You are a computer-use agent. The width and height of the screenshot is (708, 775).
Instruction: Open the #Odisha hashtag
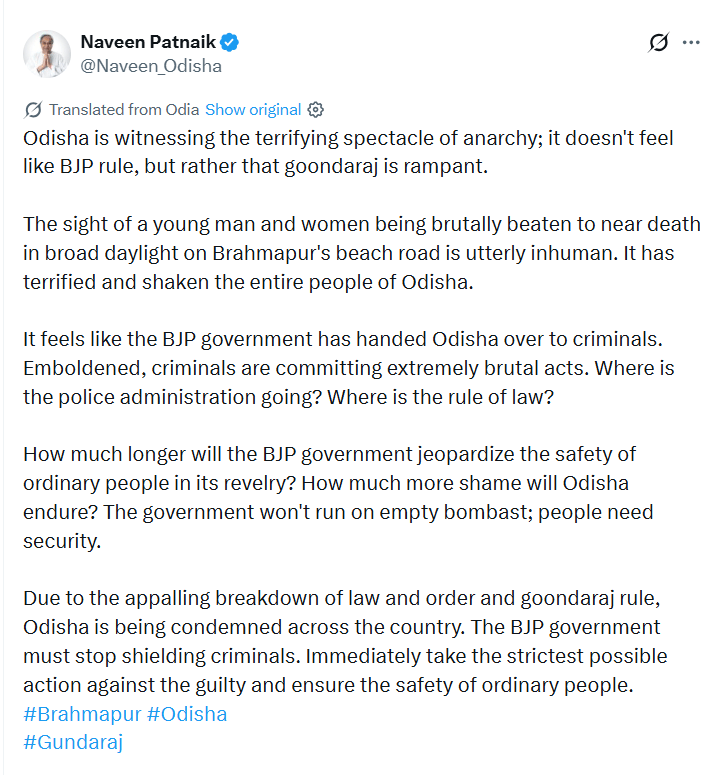coord(187,714)
